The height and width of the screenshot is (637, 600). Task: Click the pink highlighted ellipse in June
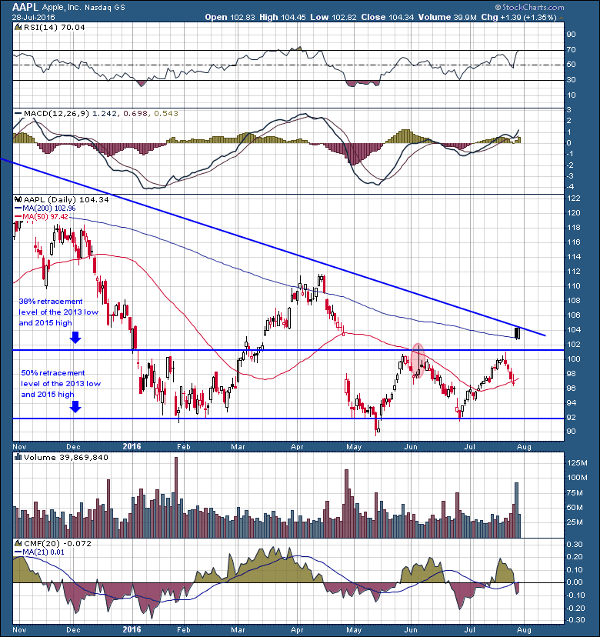pos(418,360)
